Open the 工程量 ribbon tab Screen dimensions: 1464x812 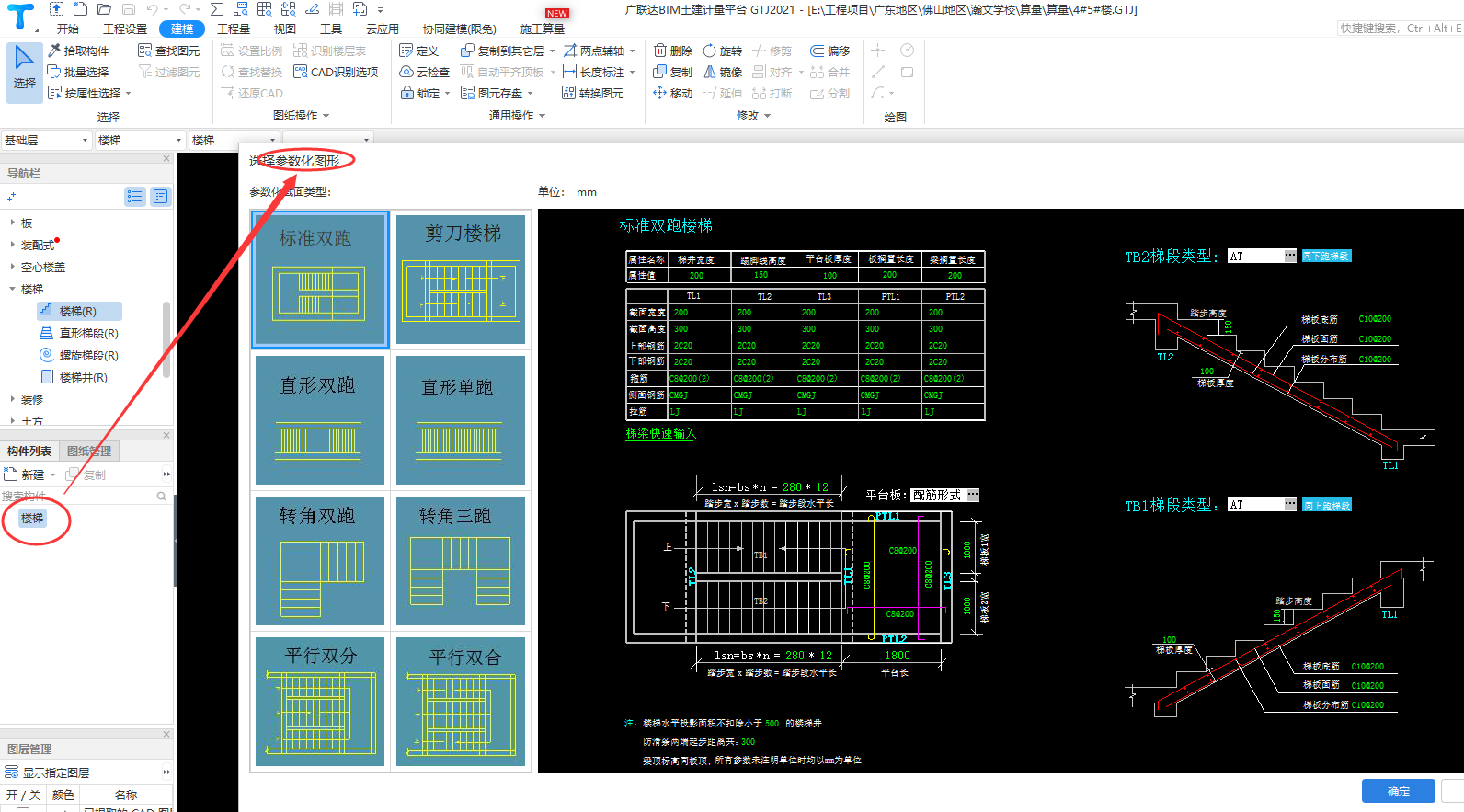(234, 29)
